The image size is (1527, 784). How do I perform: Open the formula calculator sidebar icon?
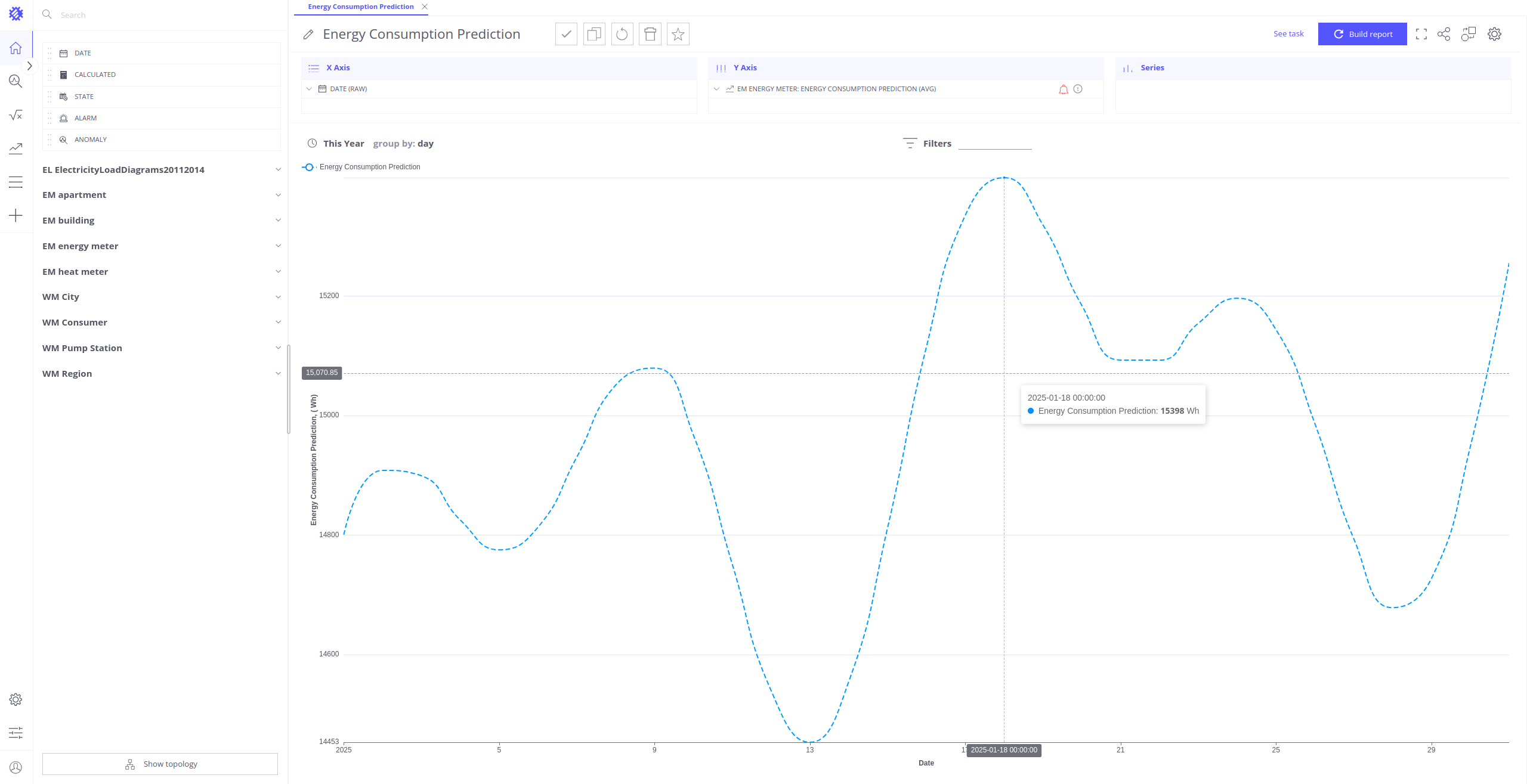click(16, 115)
